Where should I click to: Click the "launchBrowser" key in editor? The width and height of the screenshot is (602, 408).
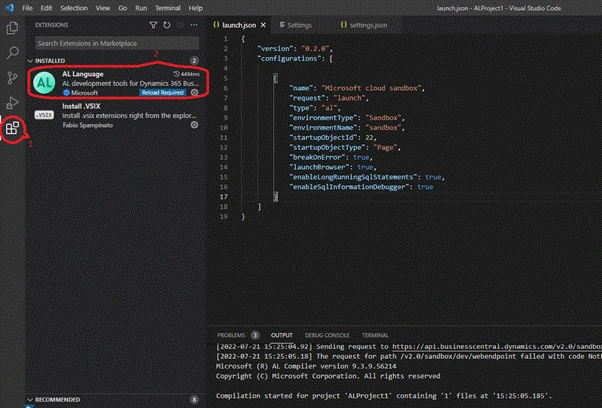click(319, 167)
